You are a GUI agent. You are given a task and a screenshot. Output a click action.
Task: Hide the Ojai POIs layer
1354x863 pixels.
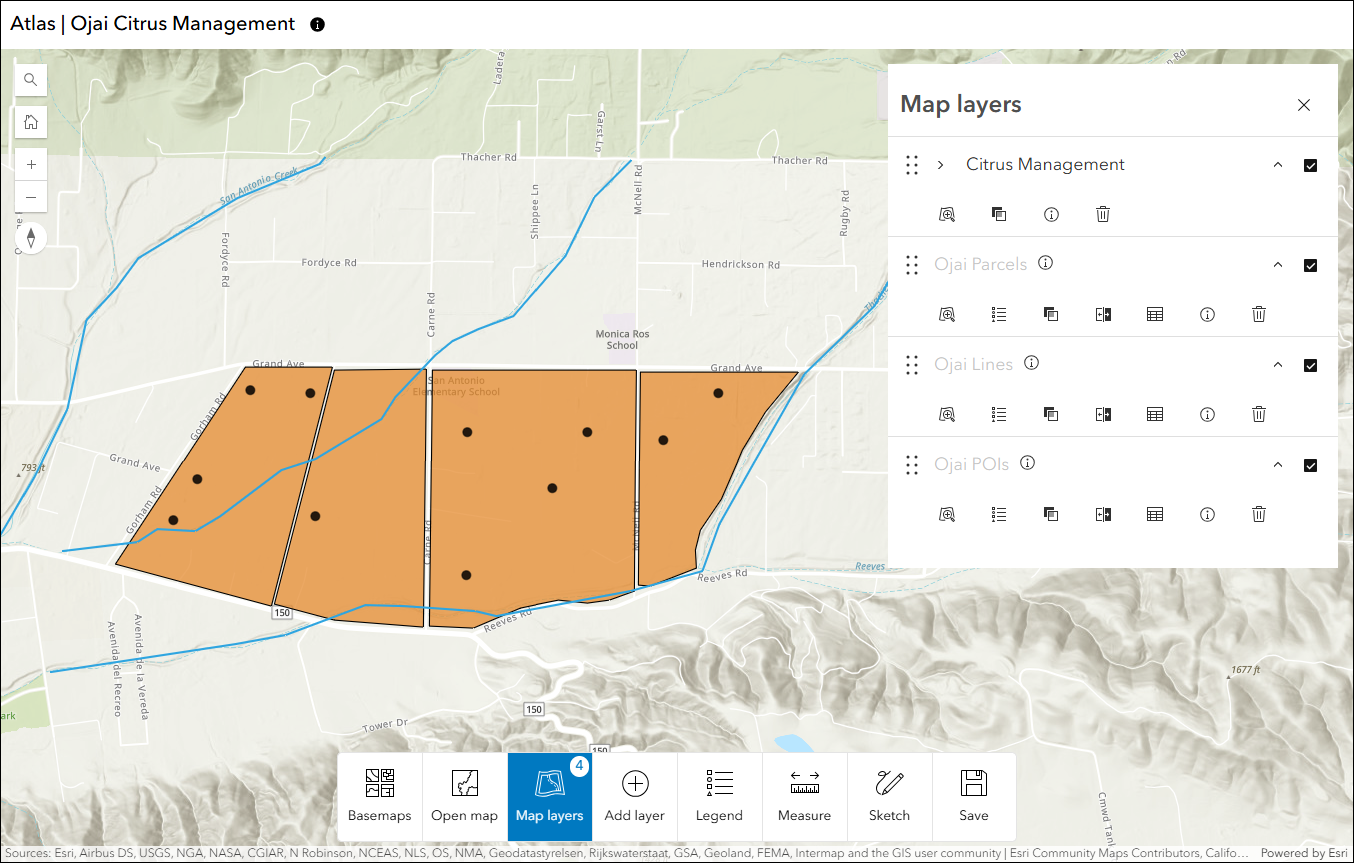point(1310,466)
